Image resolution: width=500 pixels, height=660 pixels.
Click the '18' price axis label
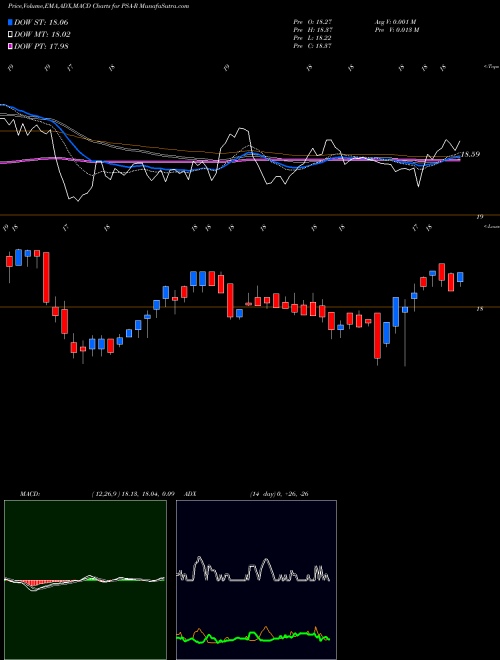[479, 309]
